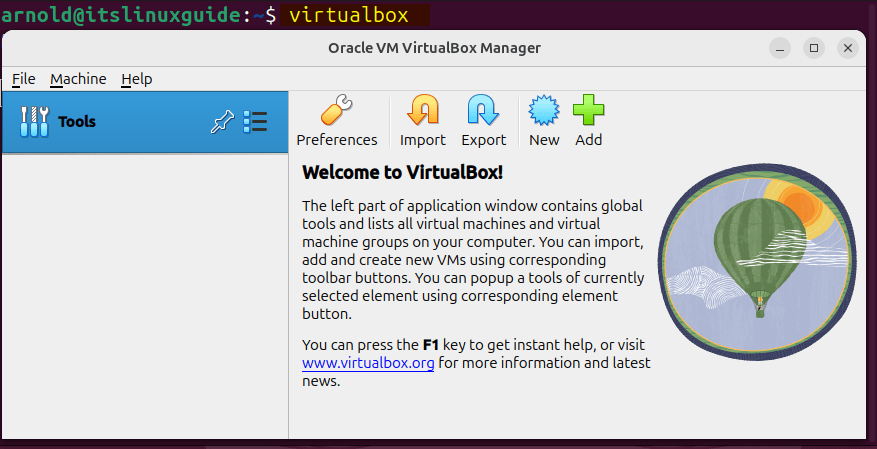Maximize the VirtualBox Manager window
Image resolution: width=877 pixels, height=449 pixels.
[814, 48]
